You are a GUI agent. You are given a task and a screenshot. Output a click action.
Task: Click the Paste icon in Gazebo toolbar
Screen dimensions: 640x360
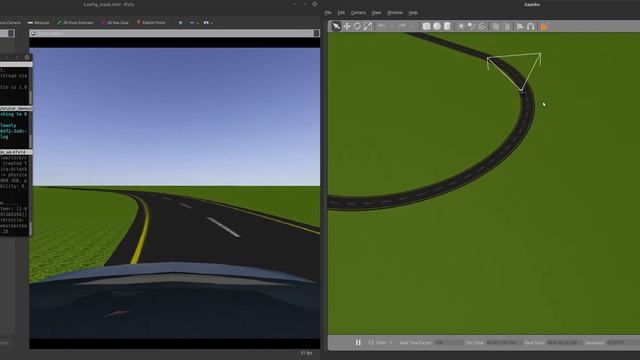tap(507, 27)
